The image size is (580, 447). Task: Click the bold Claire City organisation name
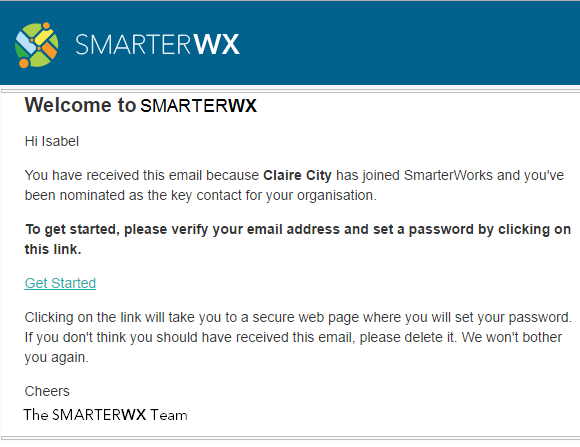click(297, 175)
